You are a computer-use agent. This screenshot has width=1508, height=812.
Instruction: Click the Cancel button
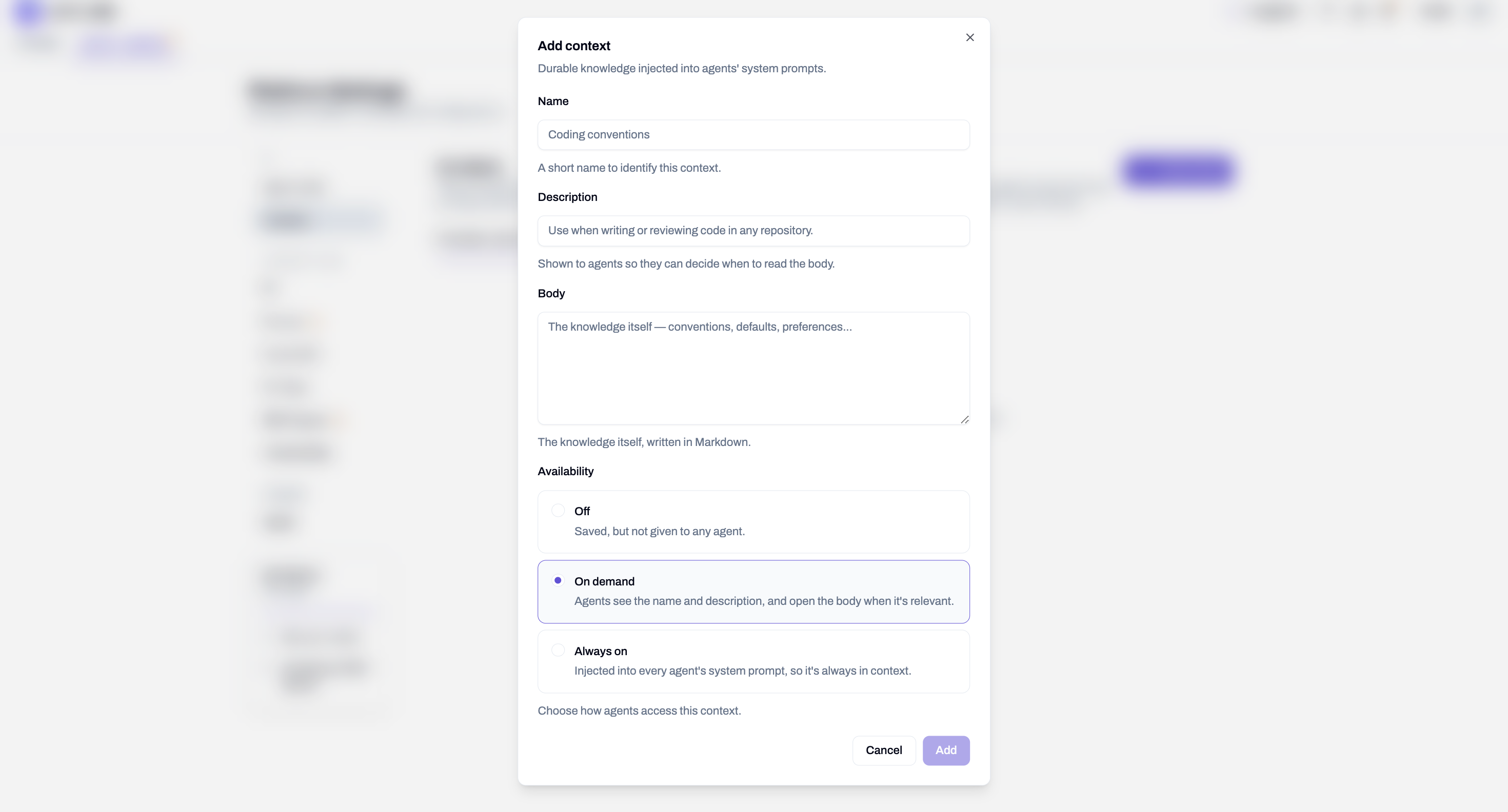tap(883, 750)
